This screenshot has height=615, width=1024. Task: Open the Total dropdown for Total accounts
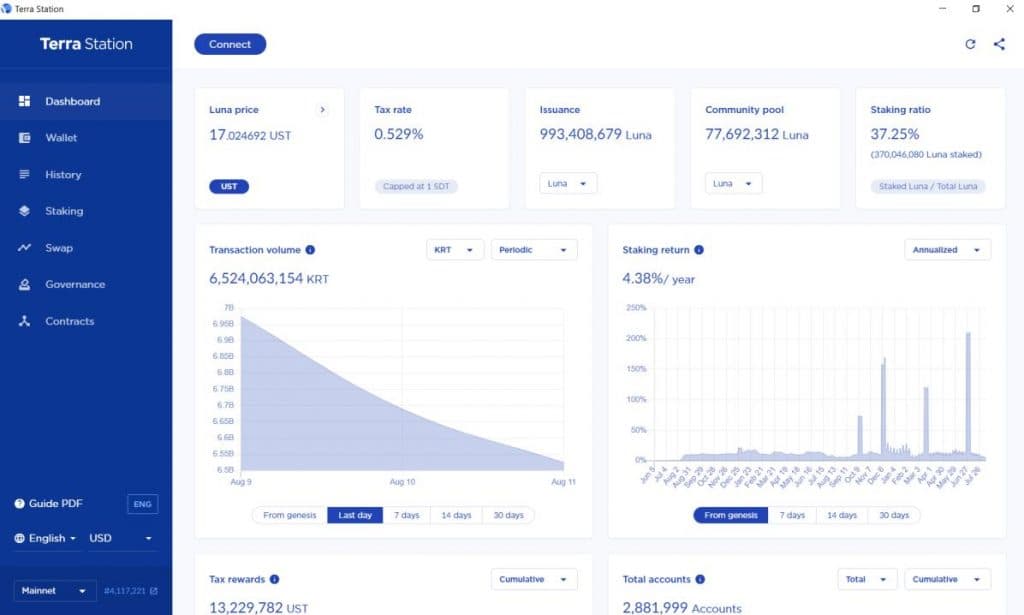[x=867, y=579]
